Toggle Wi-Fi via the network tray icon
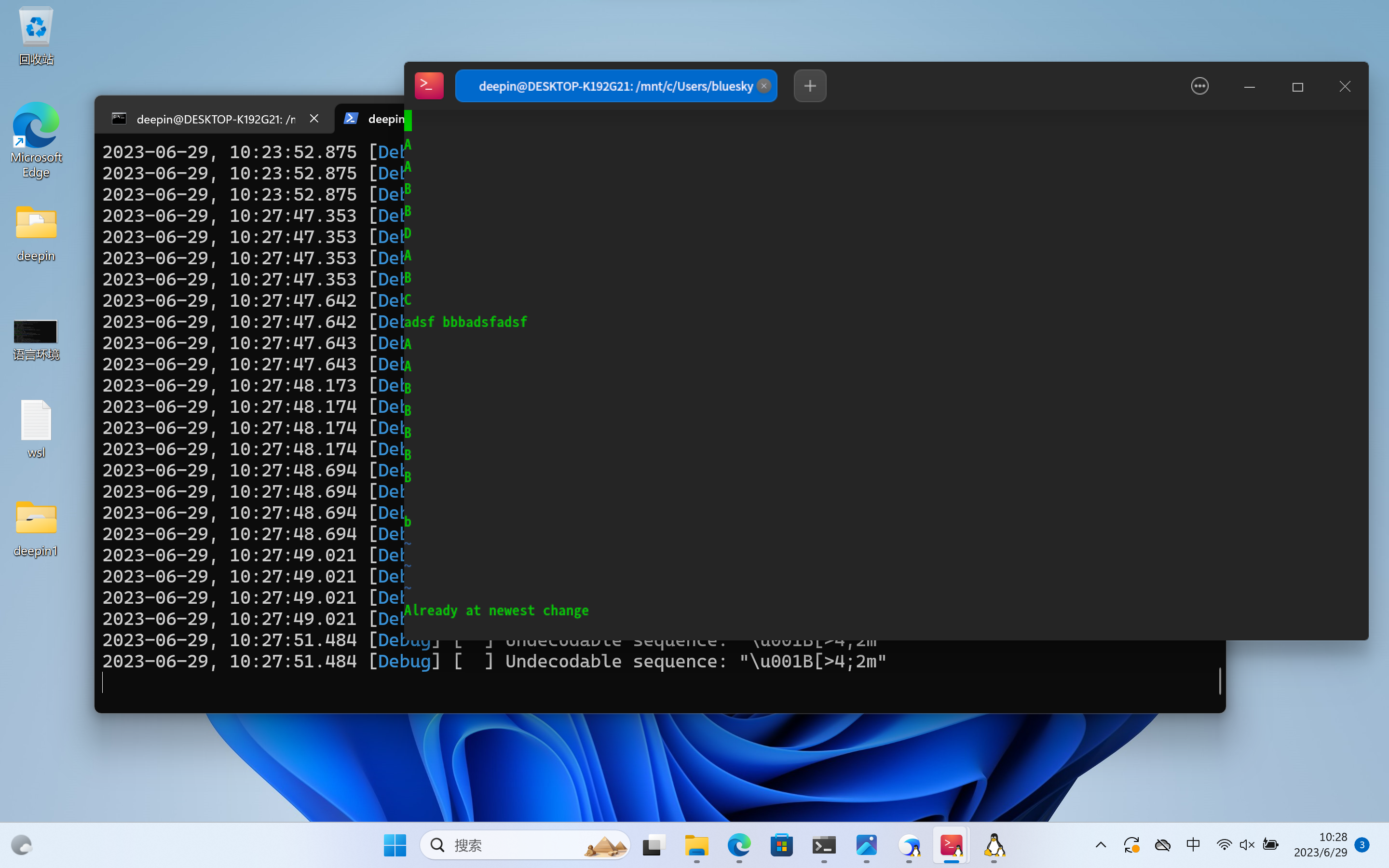This screenshot has width=1389, height=868. [1224, 844]
